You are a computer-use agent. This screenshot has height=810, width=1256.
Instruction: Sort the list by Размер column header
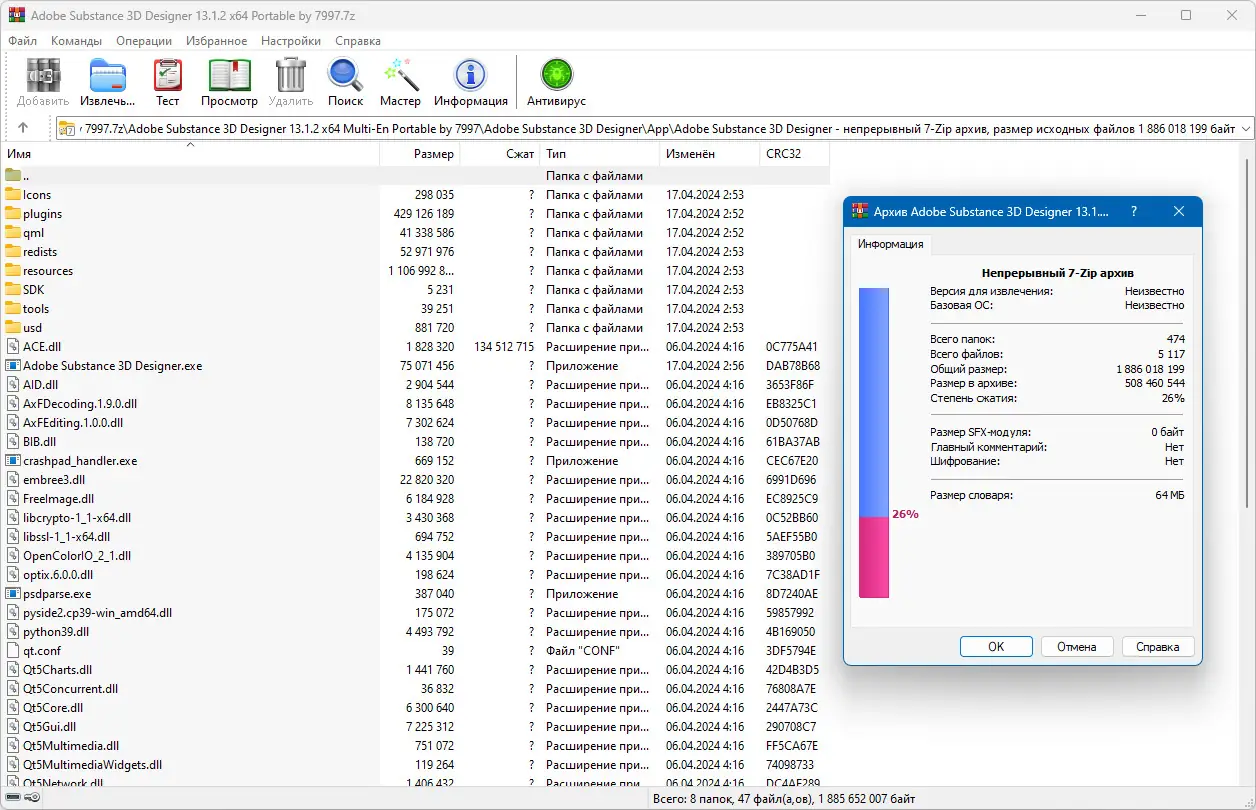(x=419, y=154)
